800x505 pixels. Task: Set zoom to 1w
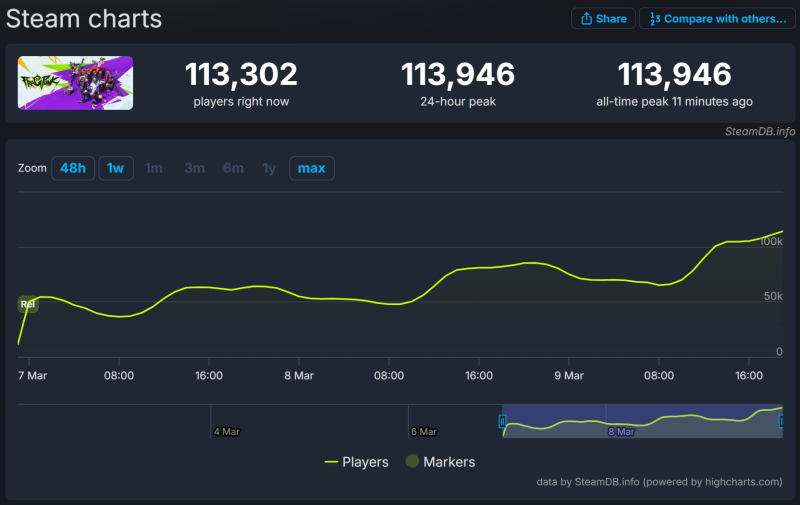click(116, 168)
